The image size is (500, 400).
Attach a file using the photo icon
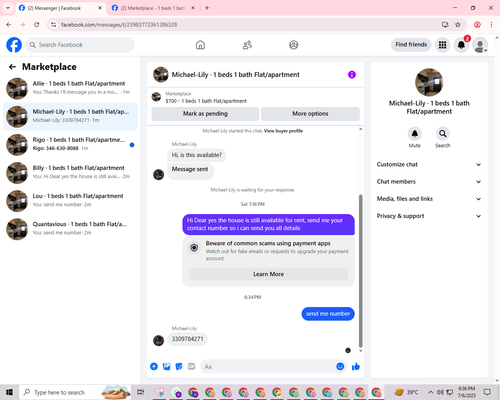(166, 367)
